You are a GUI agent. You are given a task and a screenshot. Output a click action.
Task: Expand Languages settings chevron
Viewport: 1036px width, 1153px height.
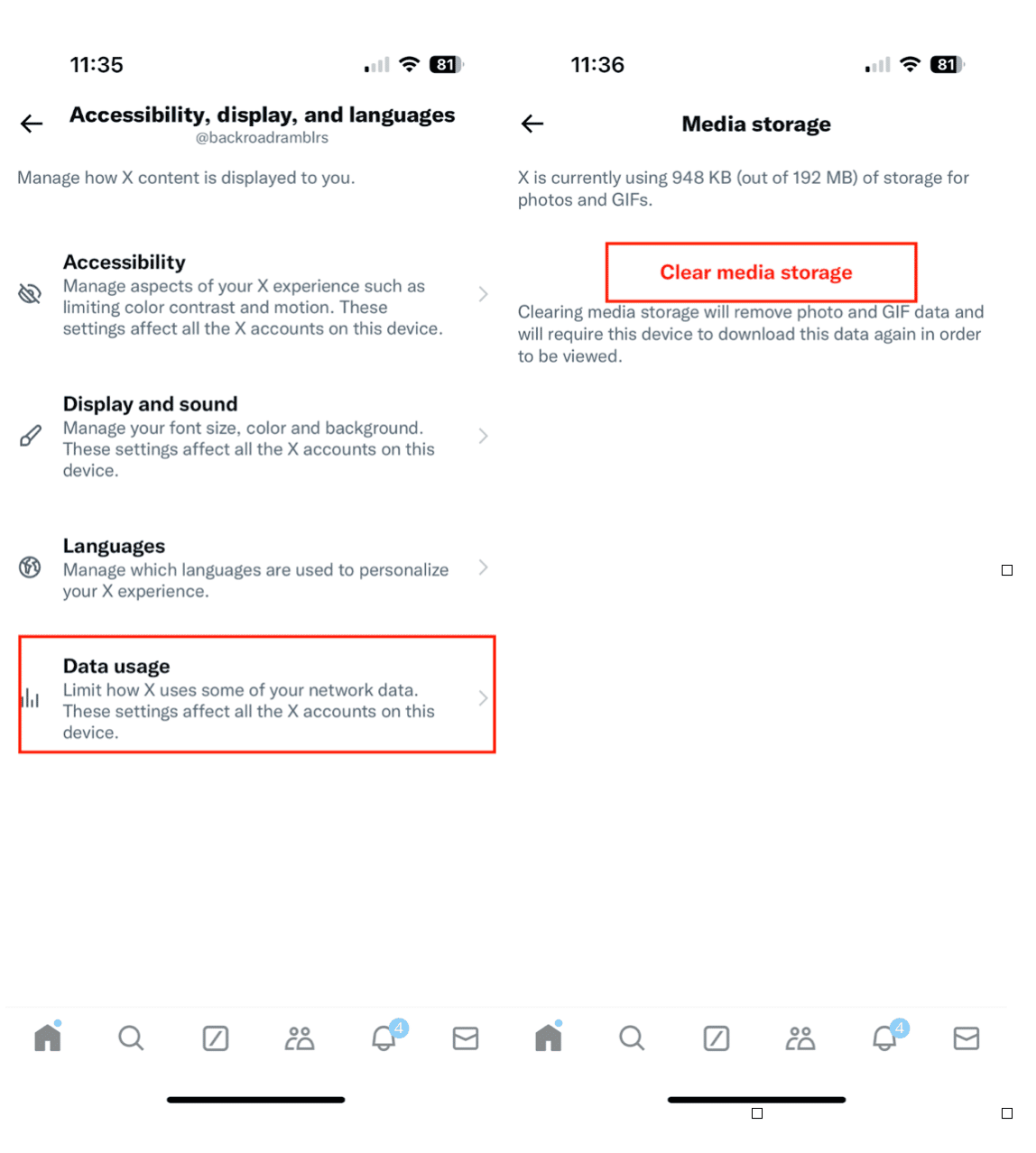[483, 567]
